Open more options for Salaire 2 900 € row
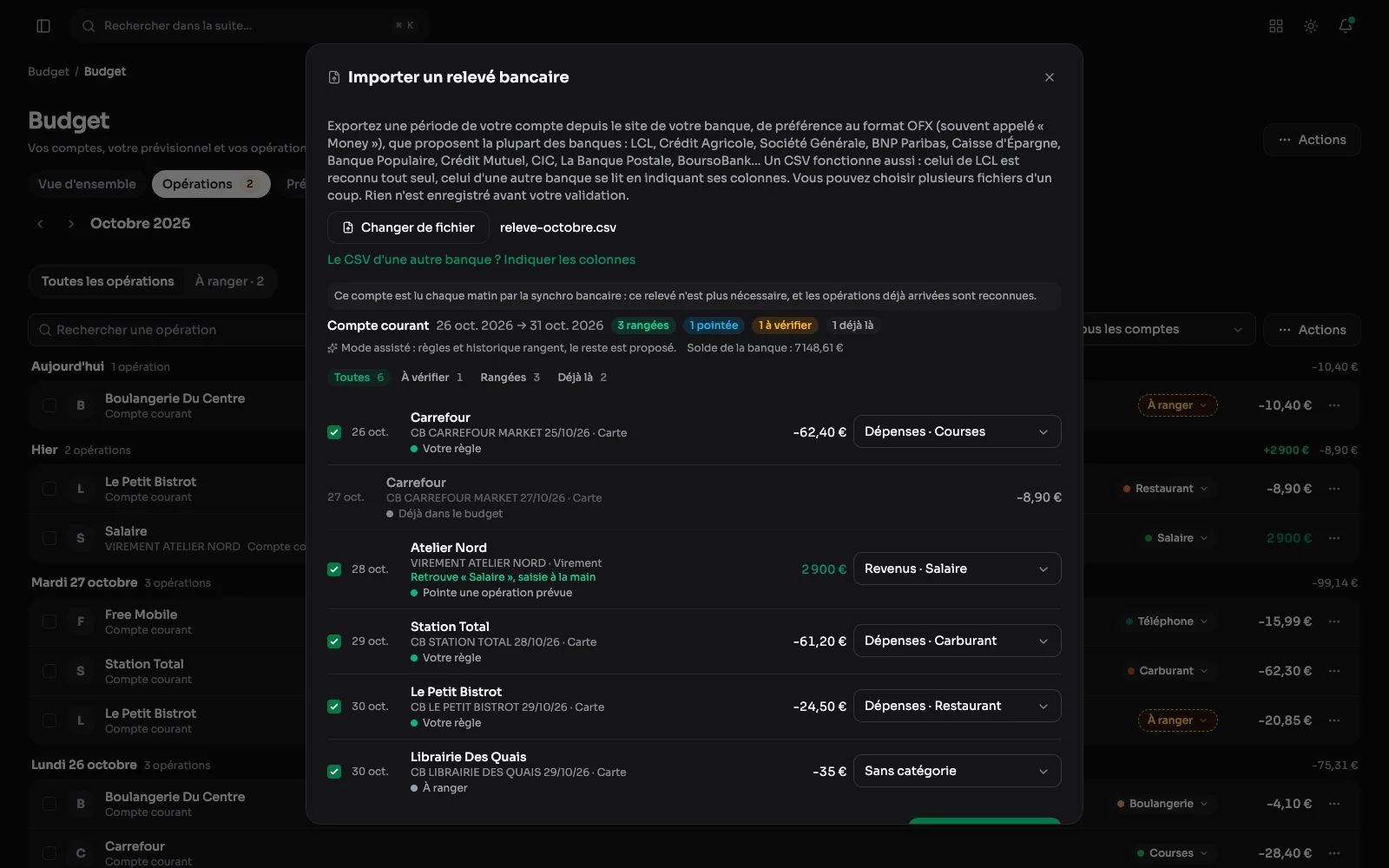The height and width of the screenshot is (868, 1389). click(x=1334, y=538)
